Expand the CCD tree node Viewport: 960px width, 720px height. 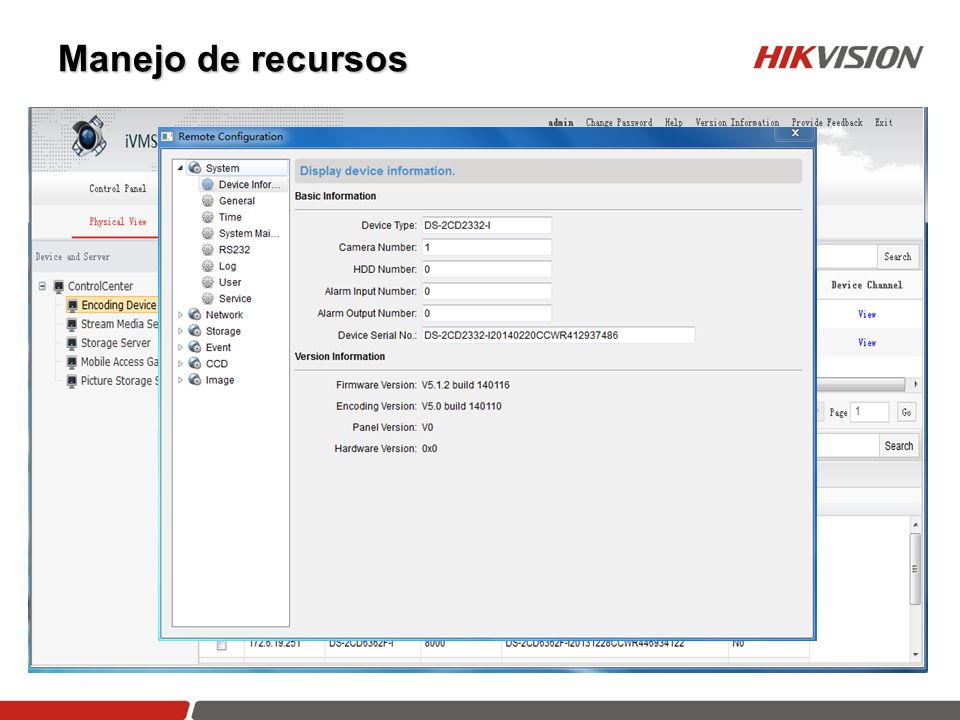pyautogui.click(x=180, y=364)
